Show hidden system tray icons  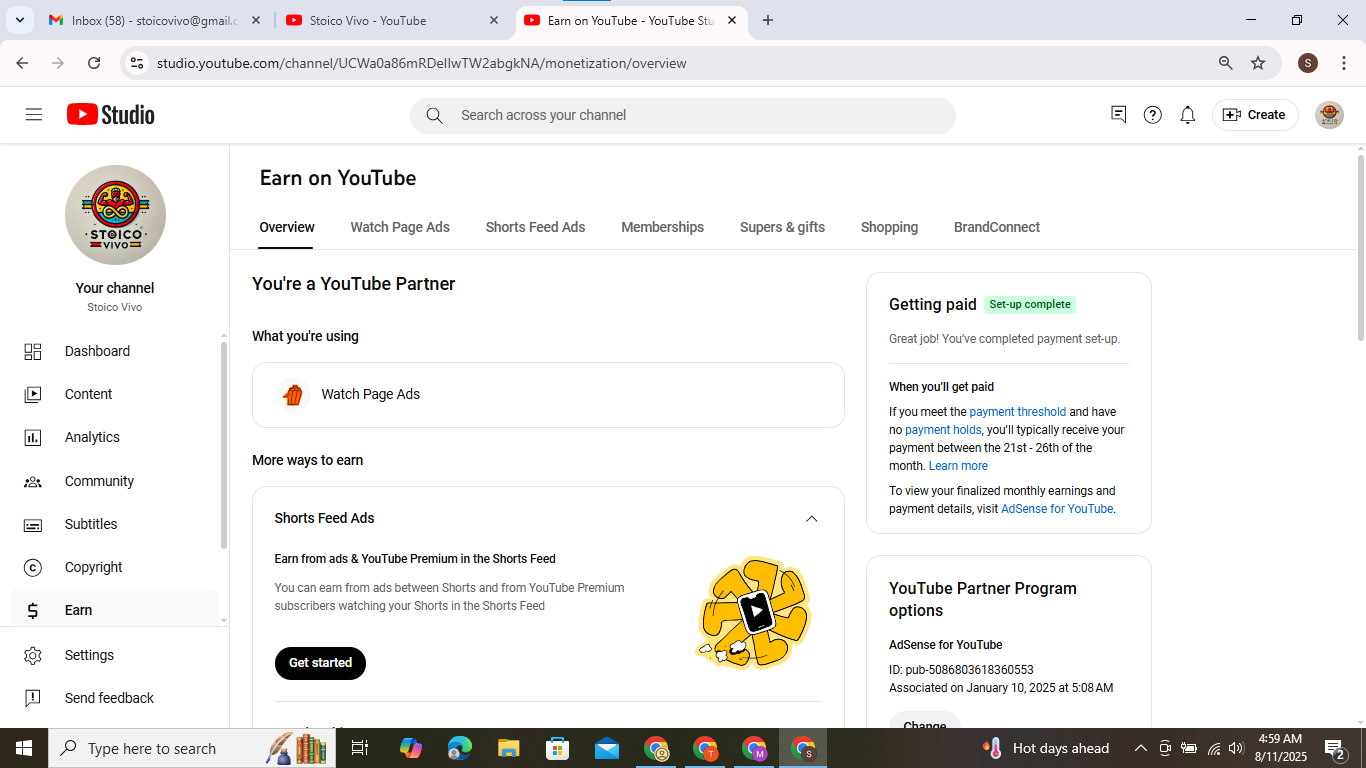click(1140, 748)
